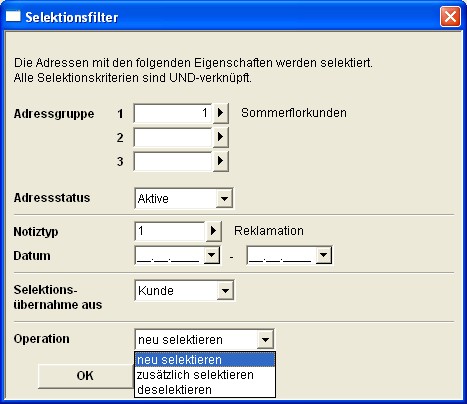The height and width of the screenshot is (404, 467).
Task: Expand Selektionsübernahme dropdown showing Kunde
Action: point(225,291)
